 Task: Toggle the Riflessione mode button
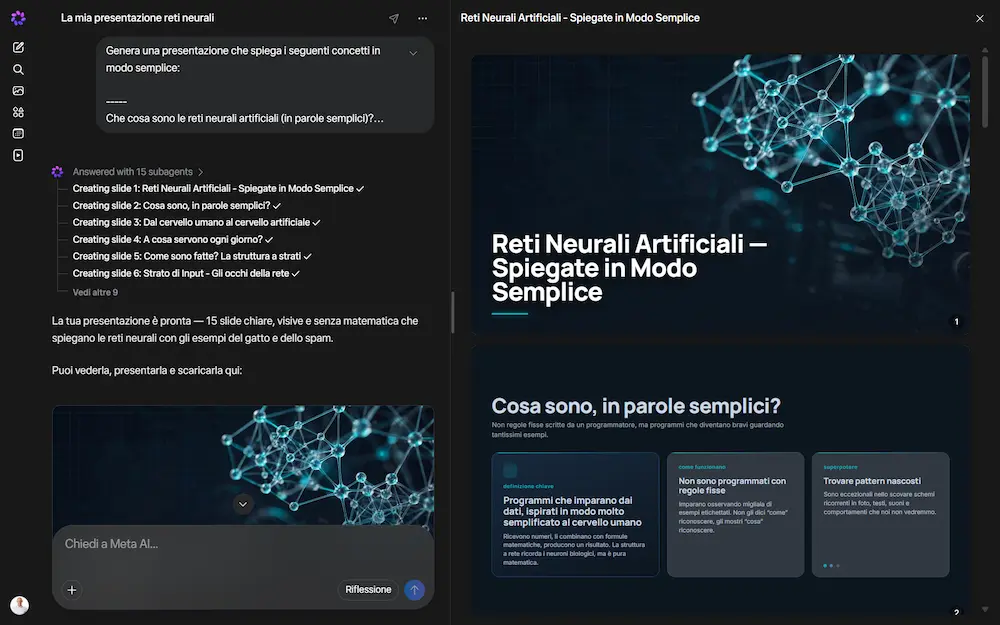368,590
